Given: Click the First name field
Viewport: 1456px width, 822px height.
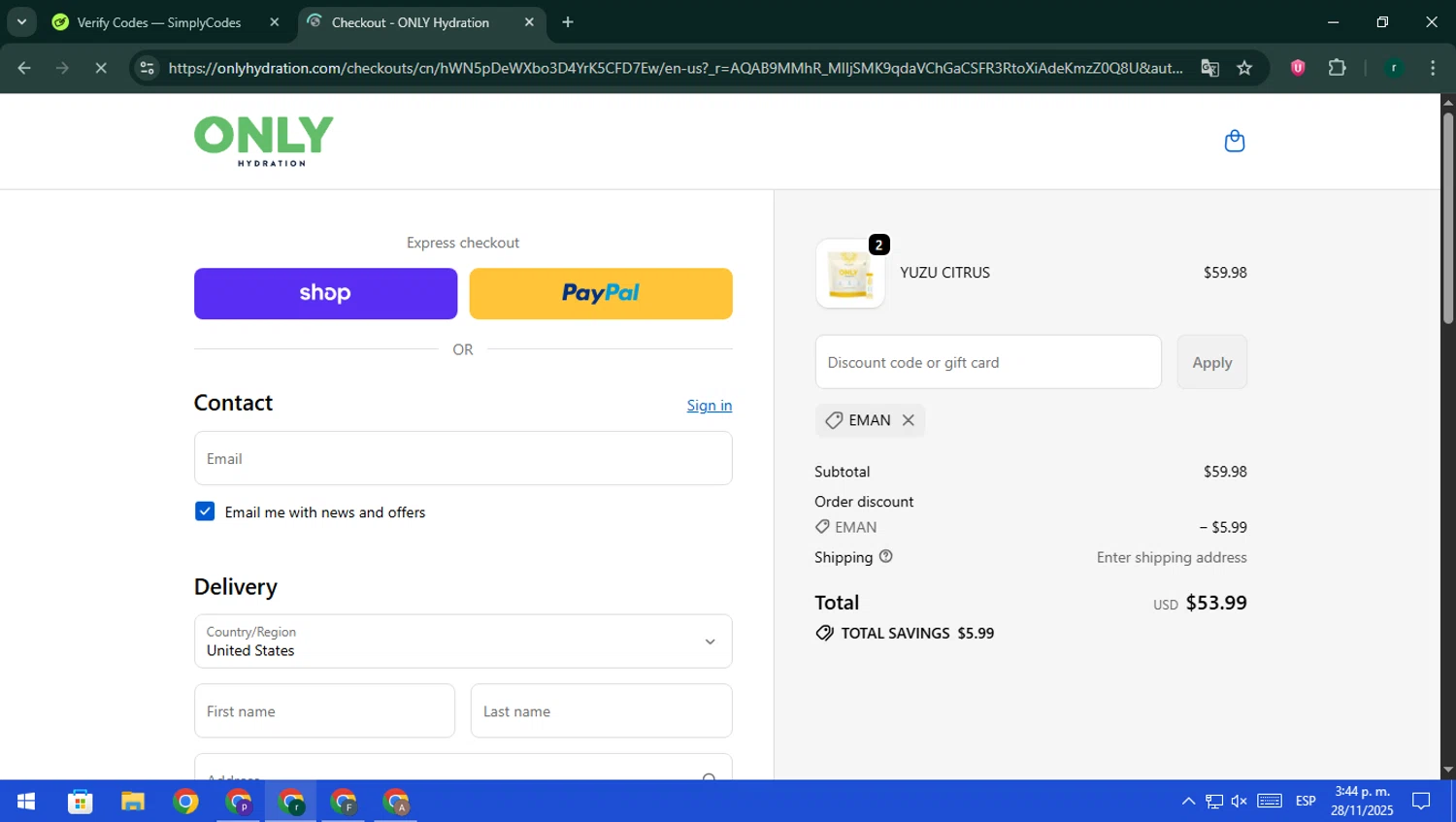Looking at the screenshot, I should [x=324, y=710].
